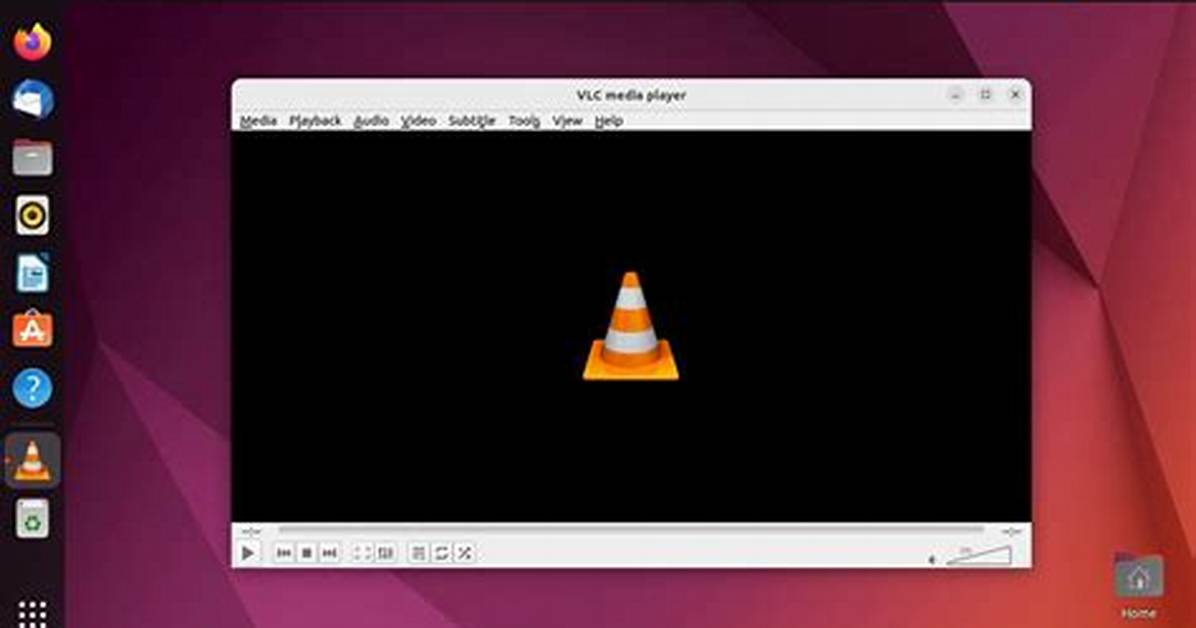
Task: Toggle the playlist view
Action: click(x=419, y=553)
